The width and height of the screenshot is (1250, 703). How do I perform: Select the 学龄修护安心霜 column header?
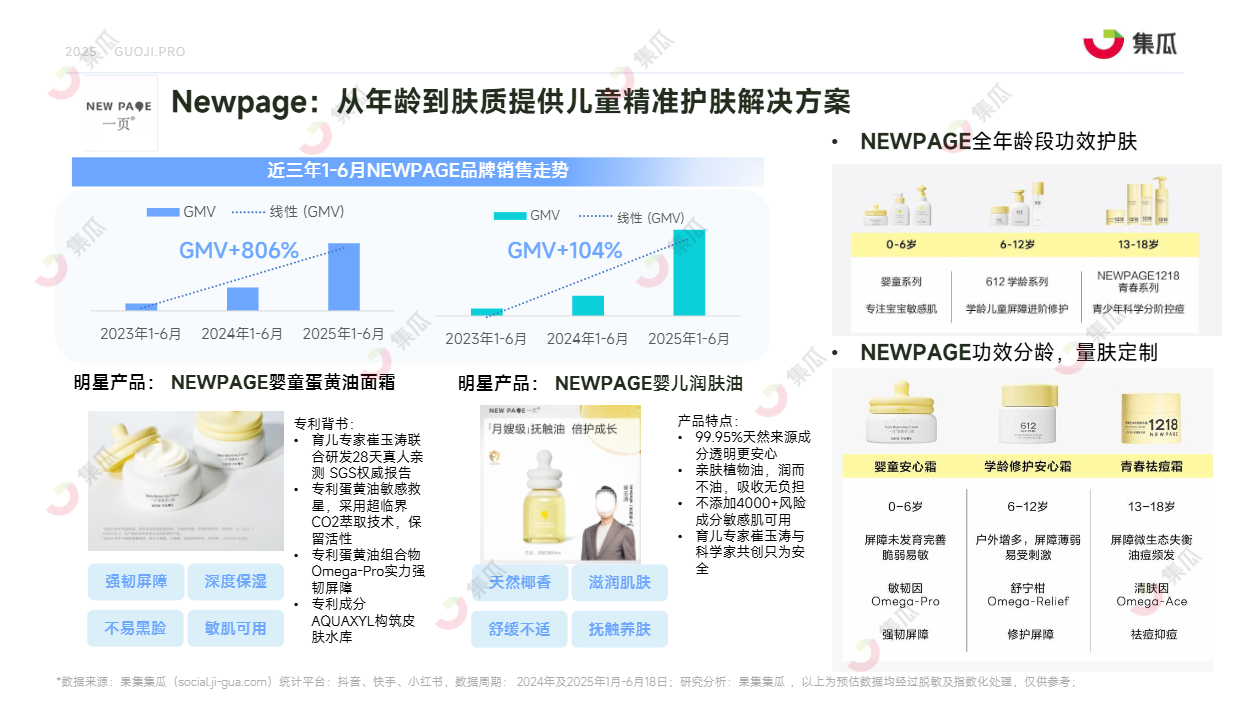click(1028, 466)
